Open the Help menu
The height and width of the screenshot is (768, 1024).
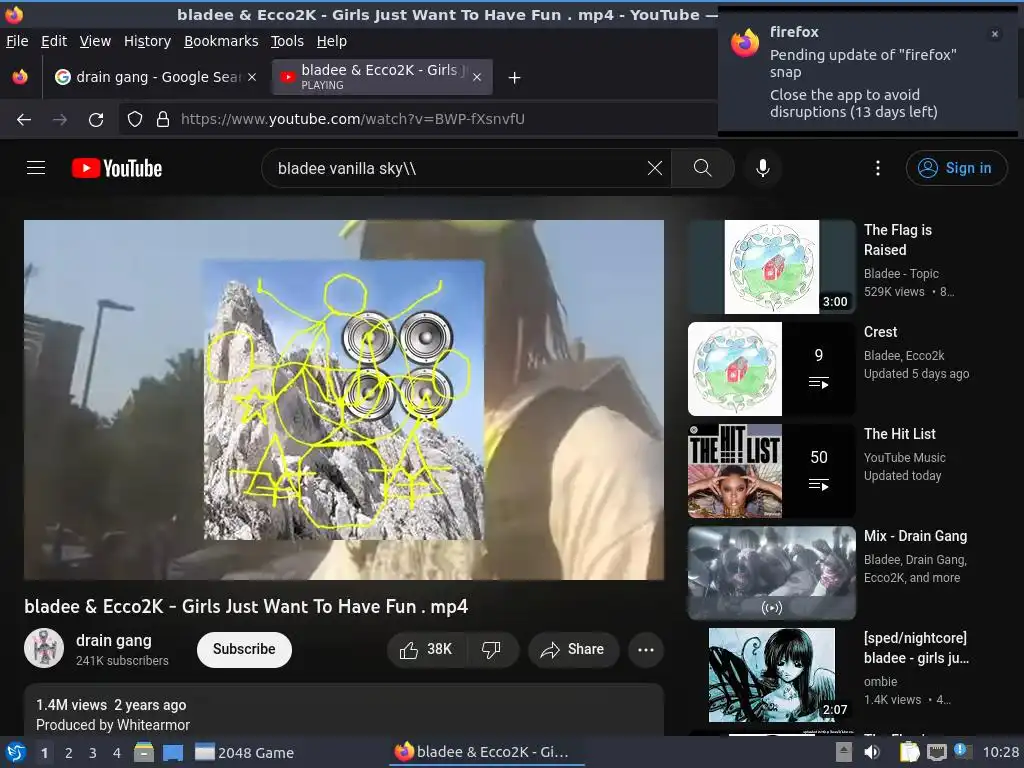[332, 41]
